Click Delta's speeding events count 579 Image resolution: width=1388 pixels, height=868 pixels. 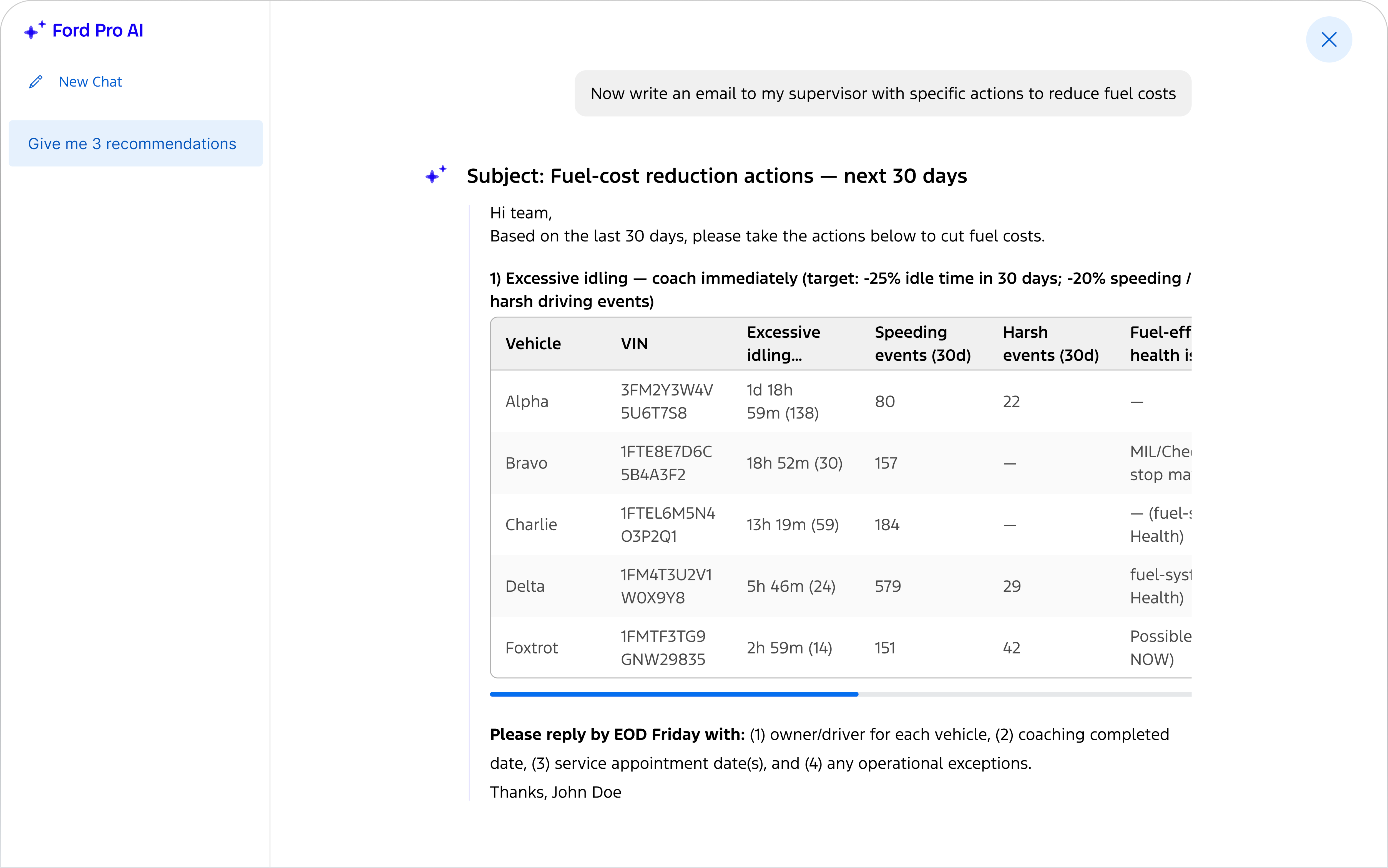pos(887,586)
